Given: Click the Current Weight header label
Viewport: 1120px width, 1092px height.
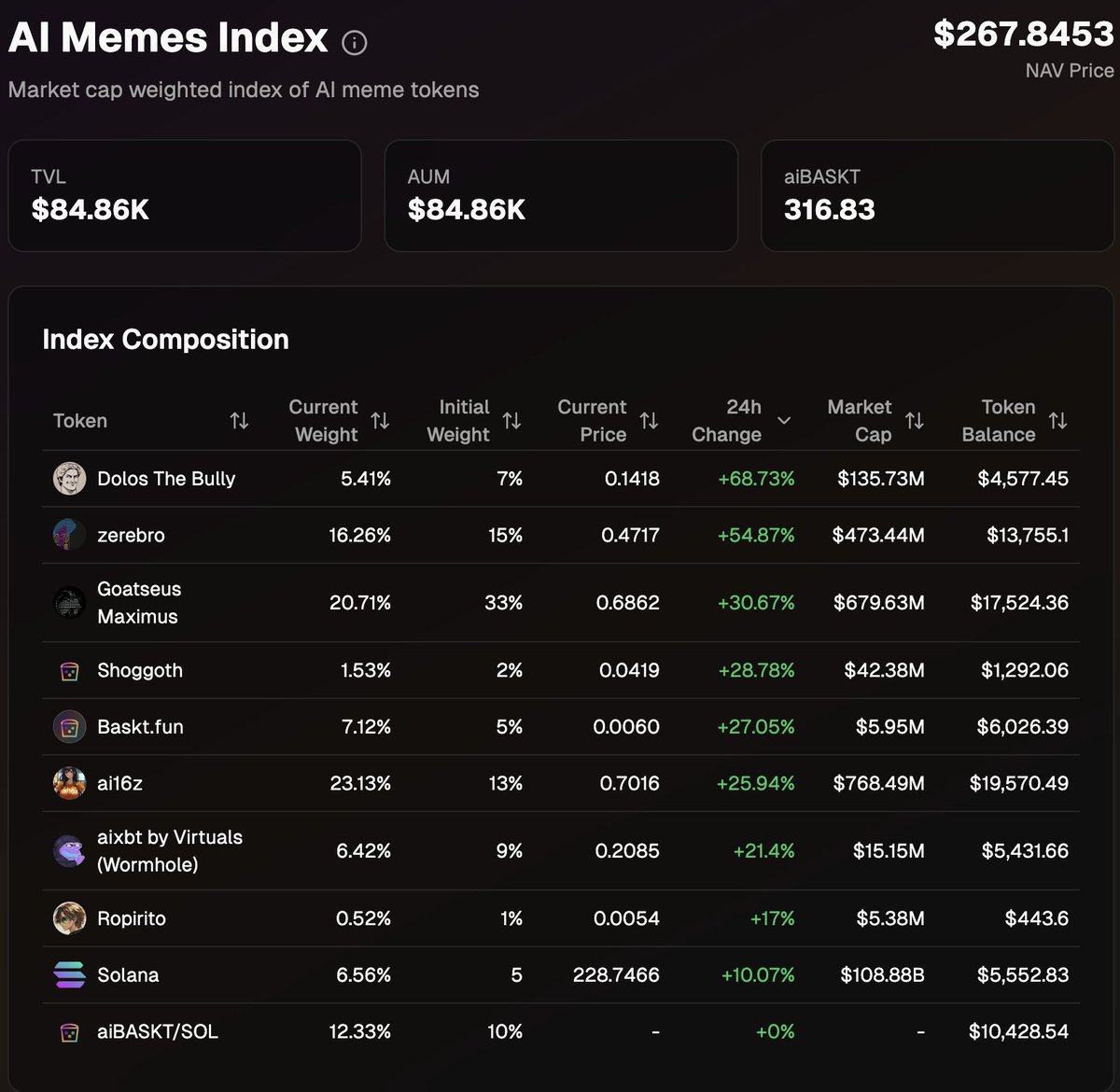Looking at the screenshot, I should (x=324, y=421).
